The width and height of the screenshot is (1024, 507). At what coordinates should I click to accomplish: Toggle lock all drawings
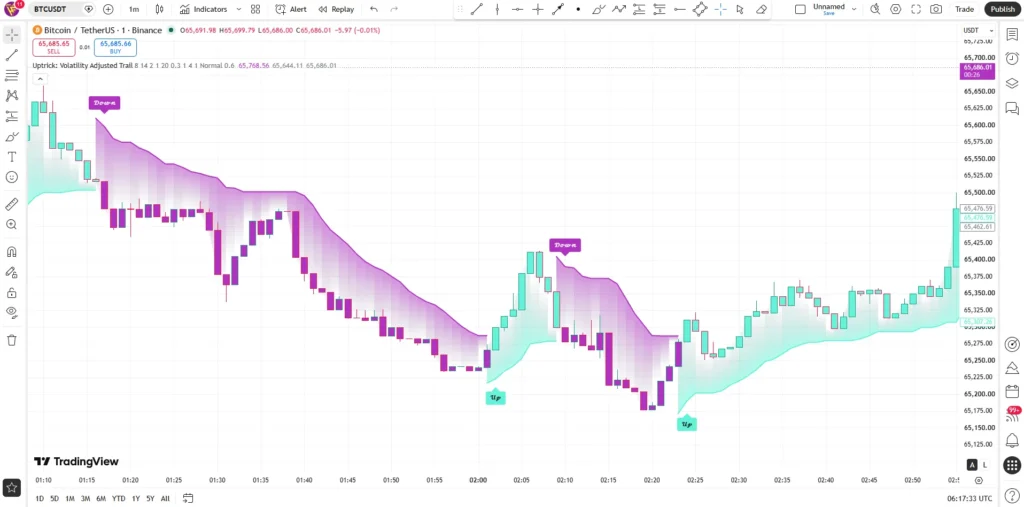[12, 293]
